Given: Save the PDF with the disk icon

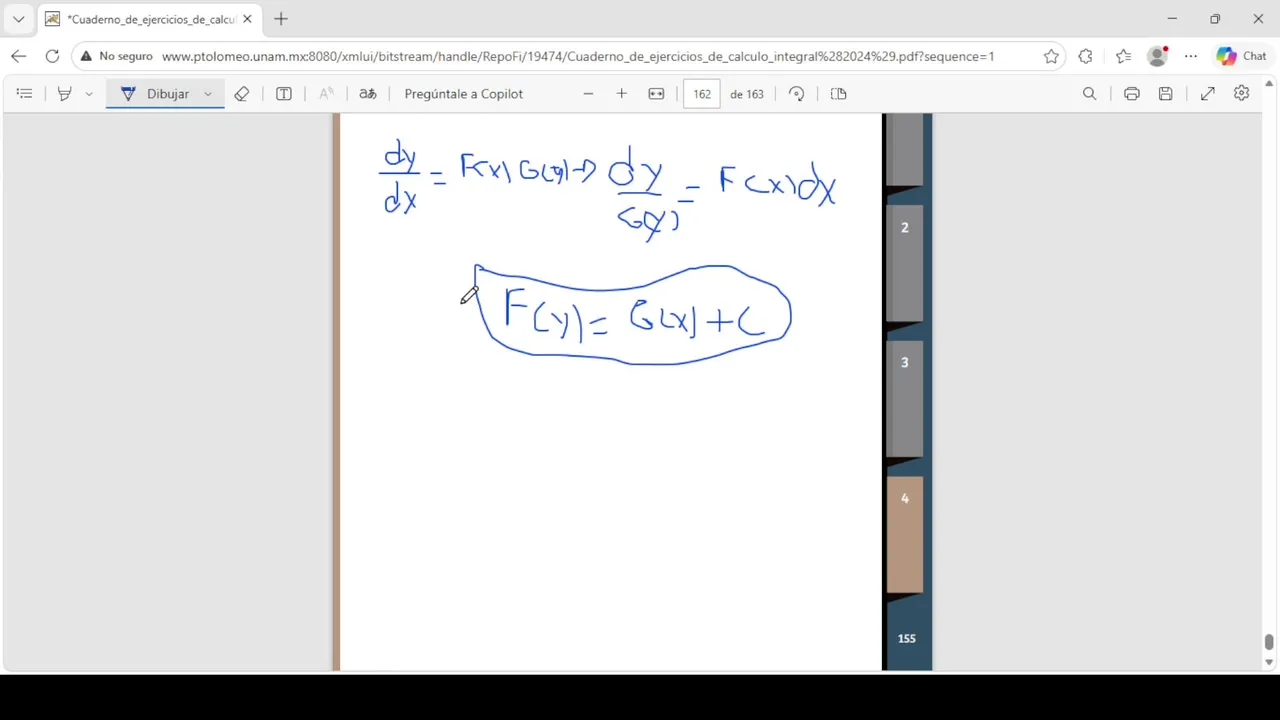Looking at the screenshot, I should tap(1166, 94).
